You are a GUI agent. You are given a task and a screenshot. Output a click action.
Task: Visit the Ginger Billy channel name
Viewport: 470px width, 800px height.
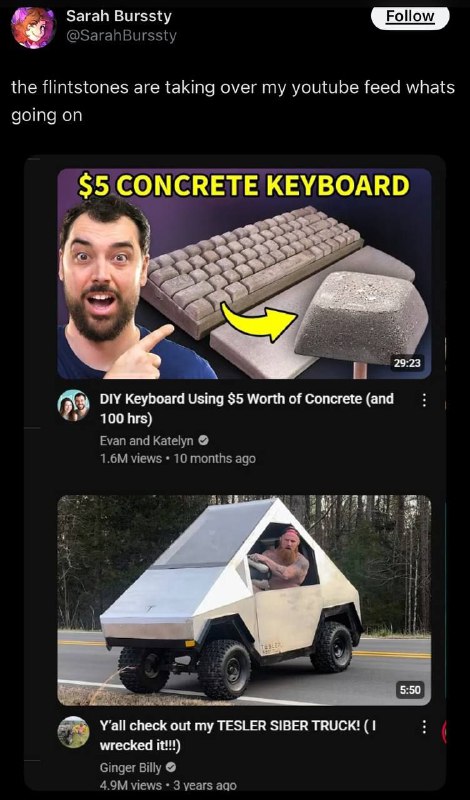coord(131,767)
